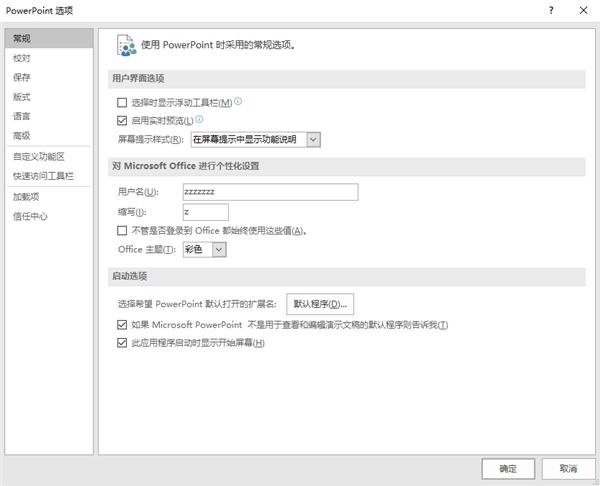Close the PowerPoint 选项 dialog
Viewport: 600px width, 486px height.
(583, 11)
